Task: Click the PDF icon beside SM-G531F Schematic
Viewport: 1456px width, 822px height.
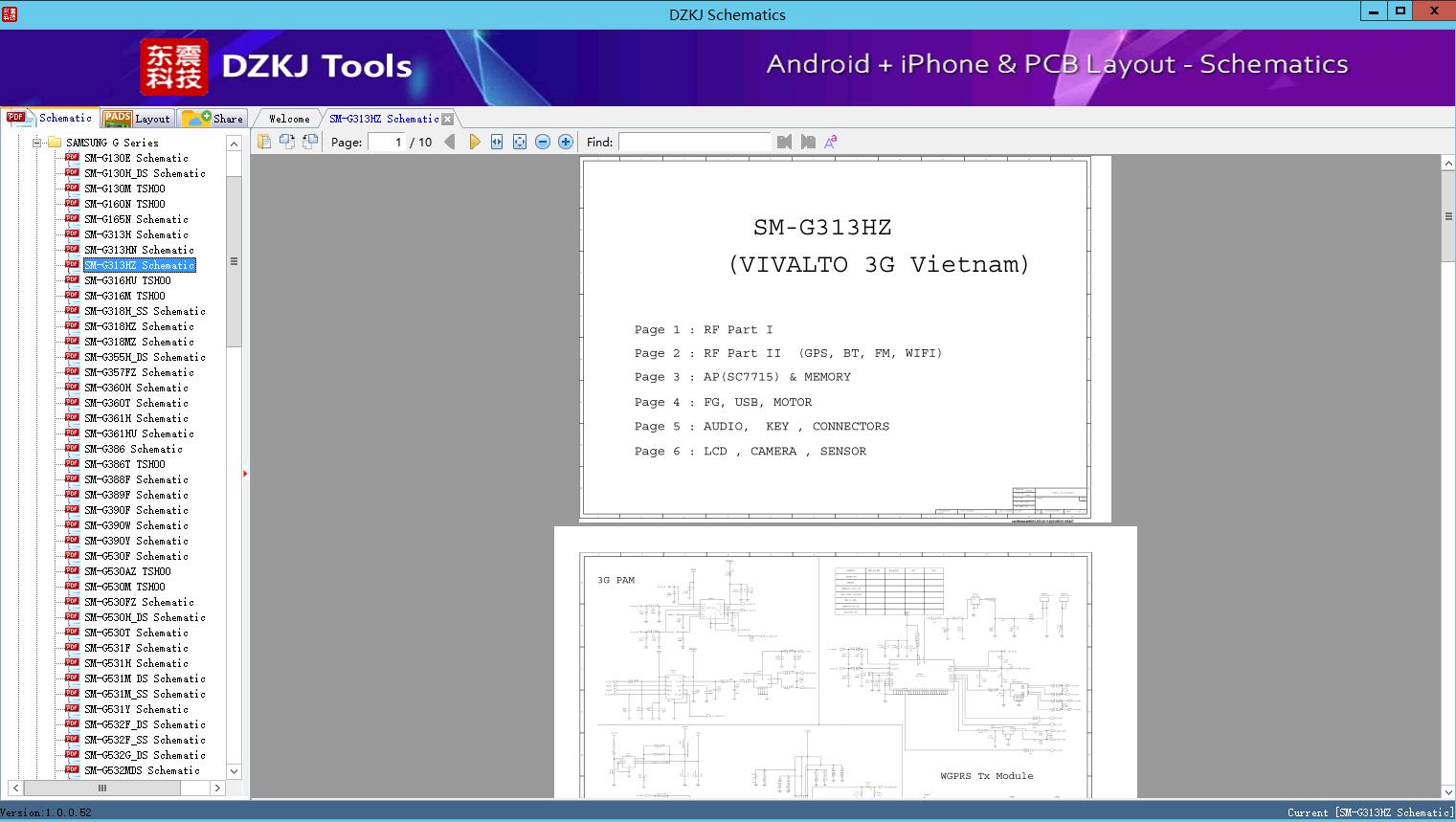Action: pos(72,648)
